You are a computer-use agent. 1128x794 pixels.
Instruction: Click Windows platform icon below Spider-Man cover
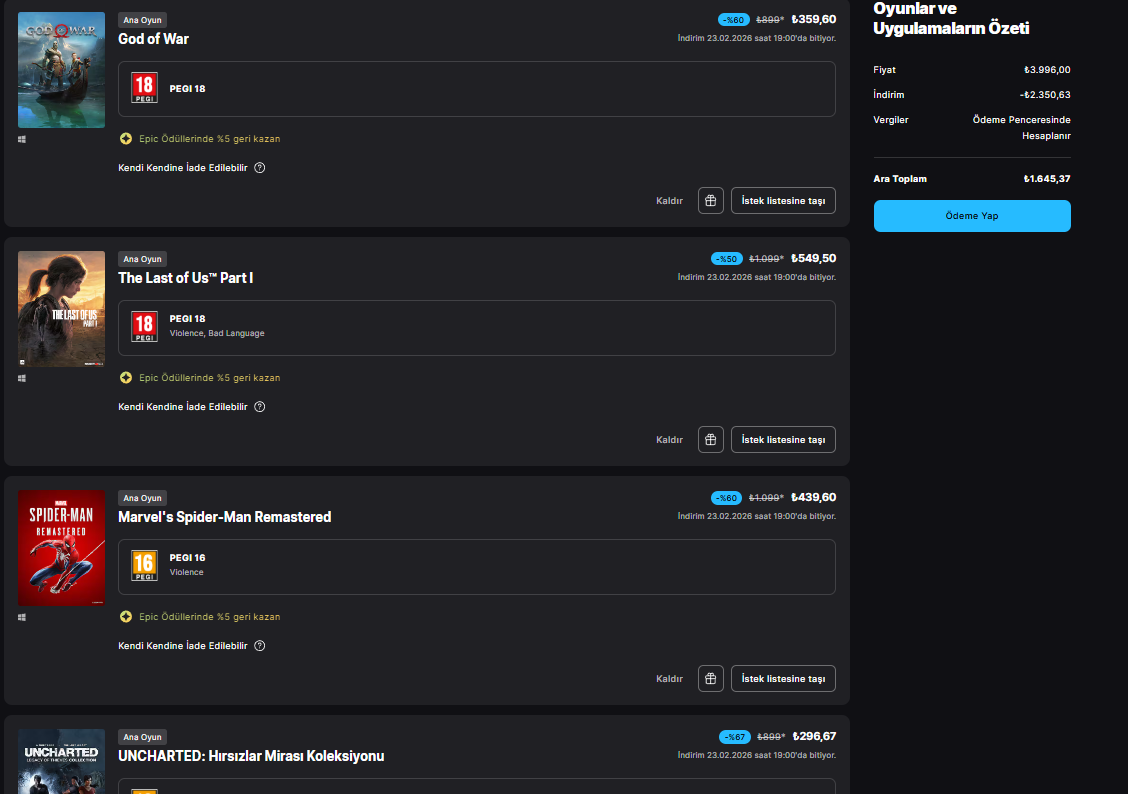(x=22, y=617)
